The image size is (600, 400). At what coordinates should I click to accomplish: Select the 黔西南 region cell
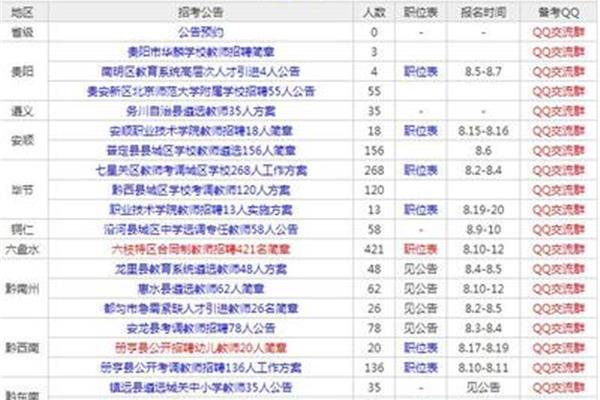(x=22, y=348)
